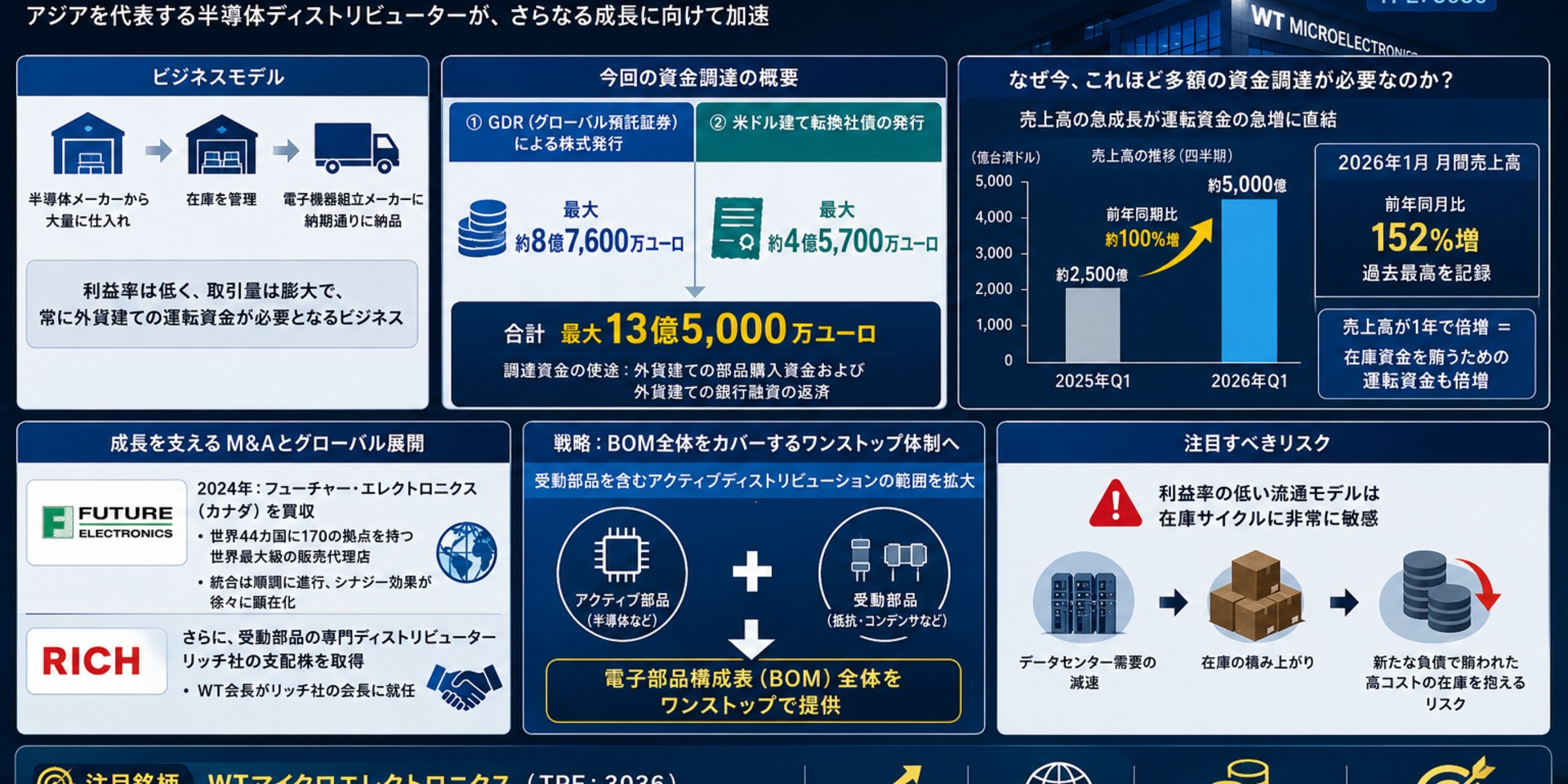This screenshot has height=784, width=1568.
Task: Select the ② 米ドル建て転換社債の発行 heading
Action: 817,122
